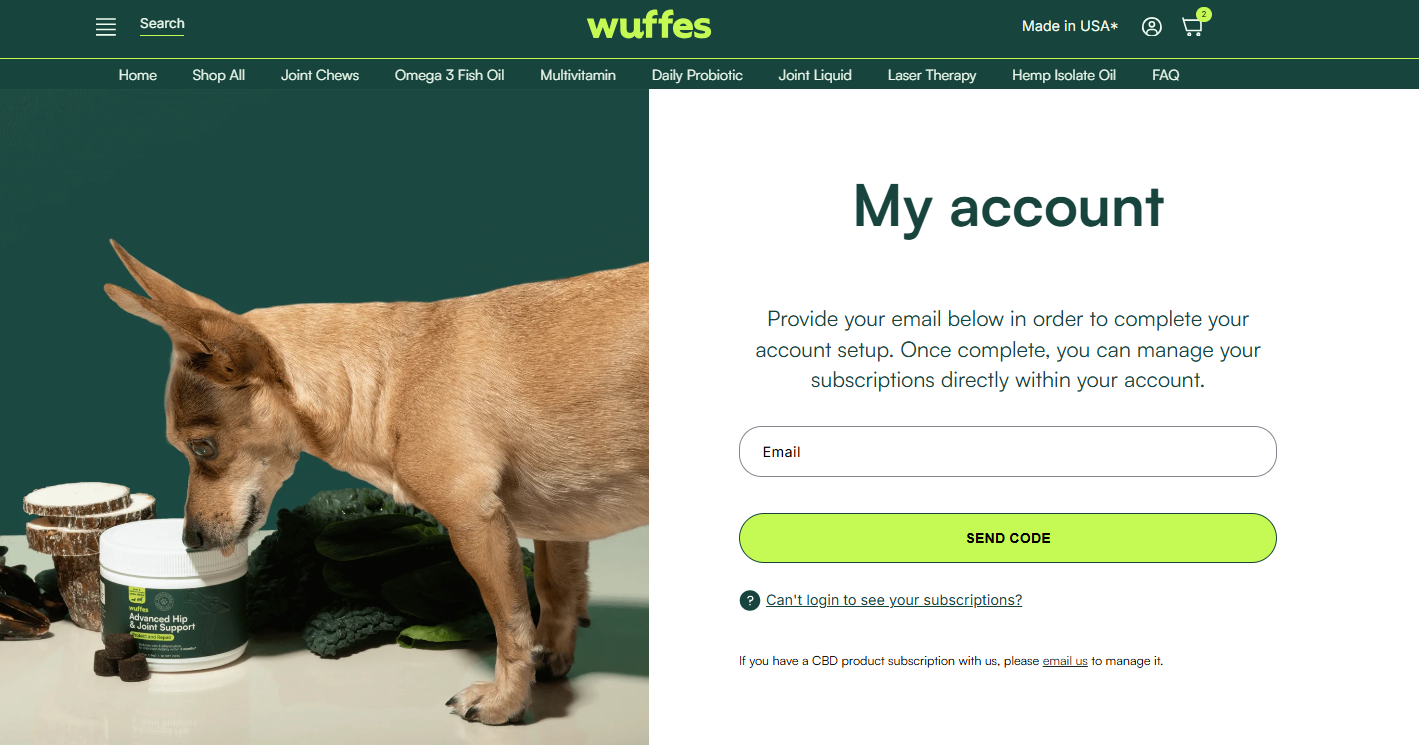Click the "email us" link

tap(1065, 661)
